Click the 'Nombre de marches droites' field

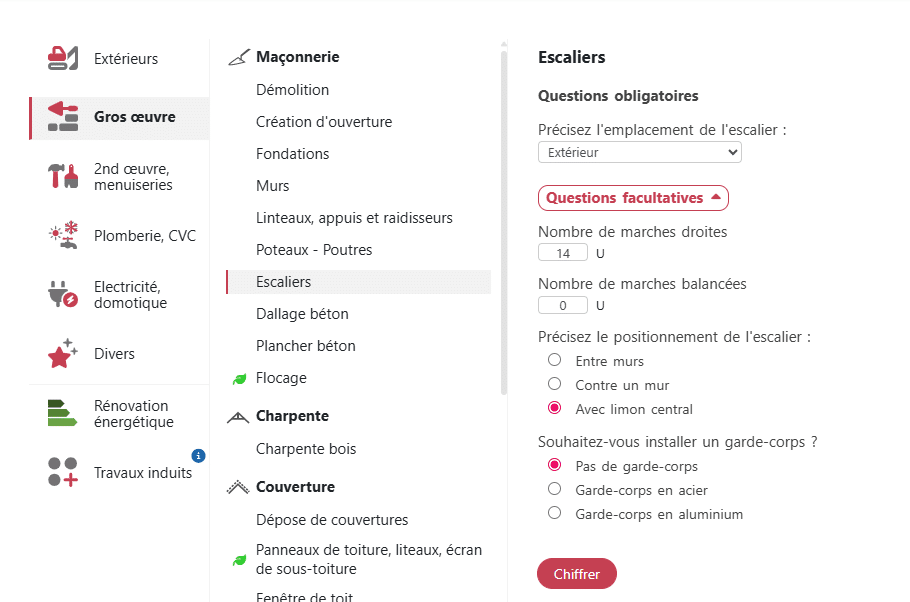tap(563, 253)
